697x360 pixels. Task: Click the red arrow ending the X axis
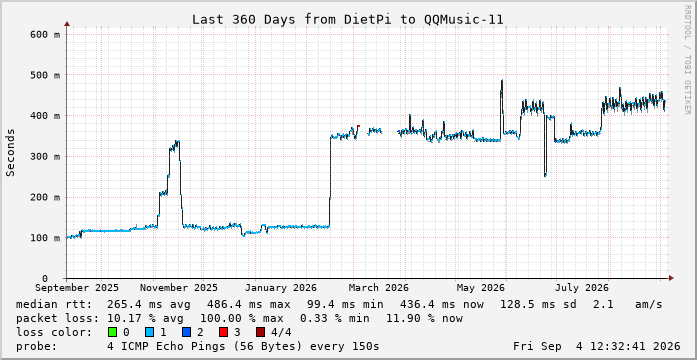671,278
